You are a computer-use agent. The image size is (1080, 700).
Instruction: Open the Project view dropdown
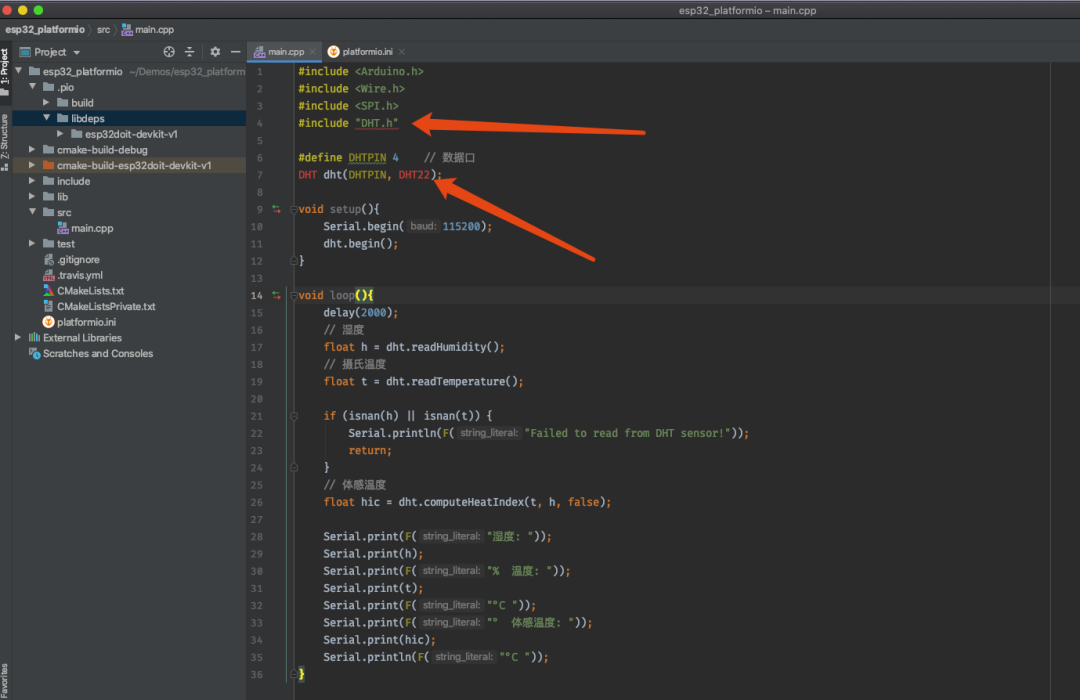click(77, 52)
